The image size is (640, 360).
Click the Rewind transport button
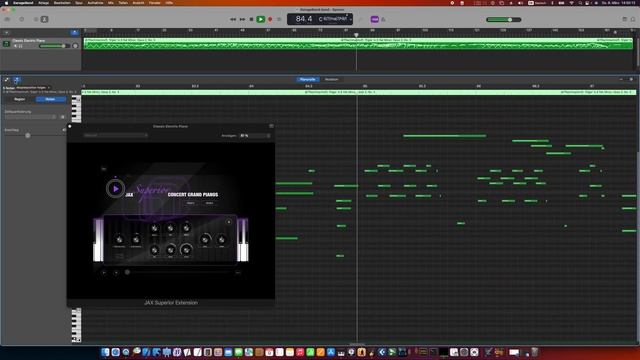(233, 19)
